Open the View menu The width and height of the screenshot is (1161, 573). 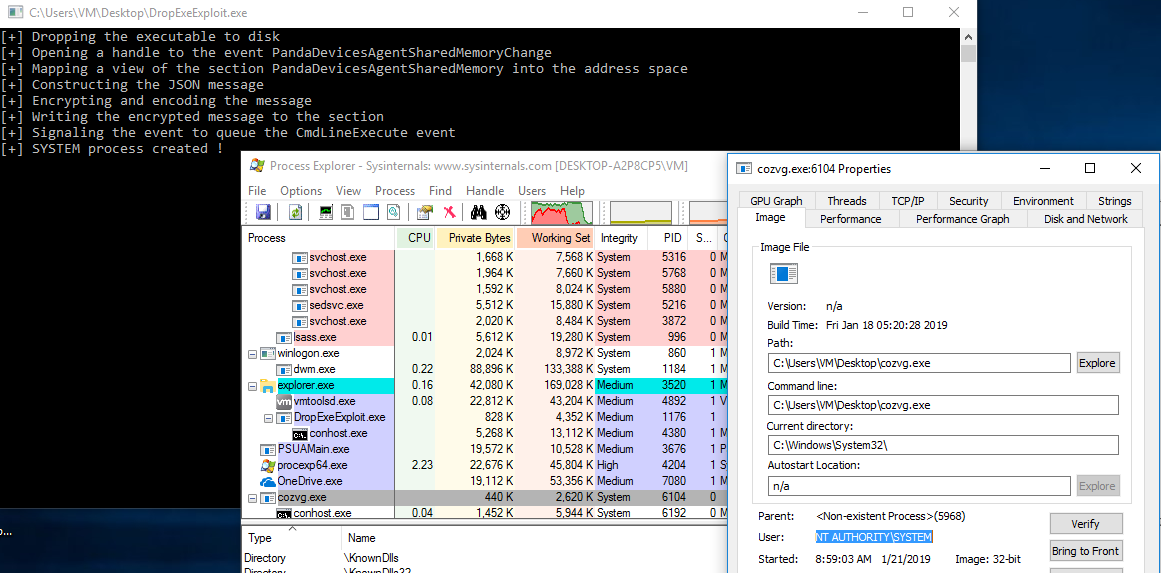(x=348, y=190)
